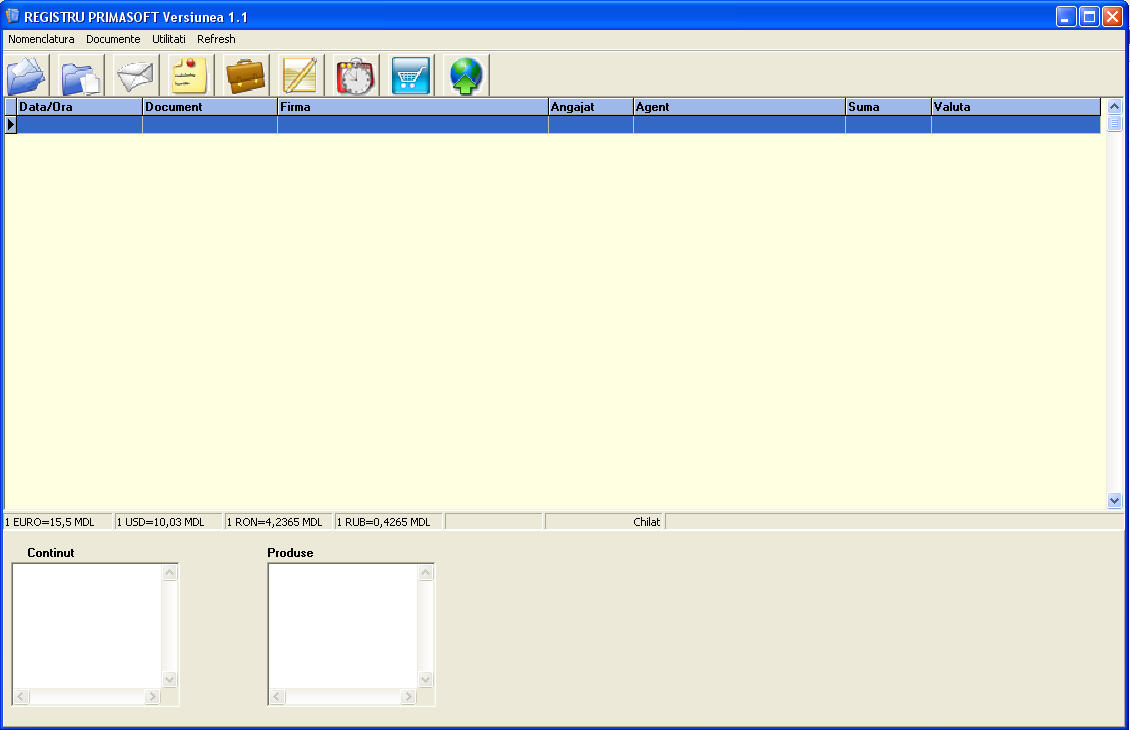The width and height of the screenshot is (1130, 730).
Task: Click the folder with documents toolbar icon
Action: pyautogui.click(x=81, y=76)
